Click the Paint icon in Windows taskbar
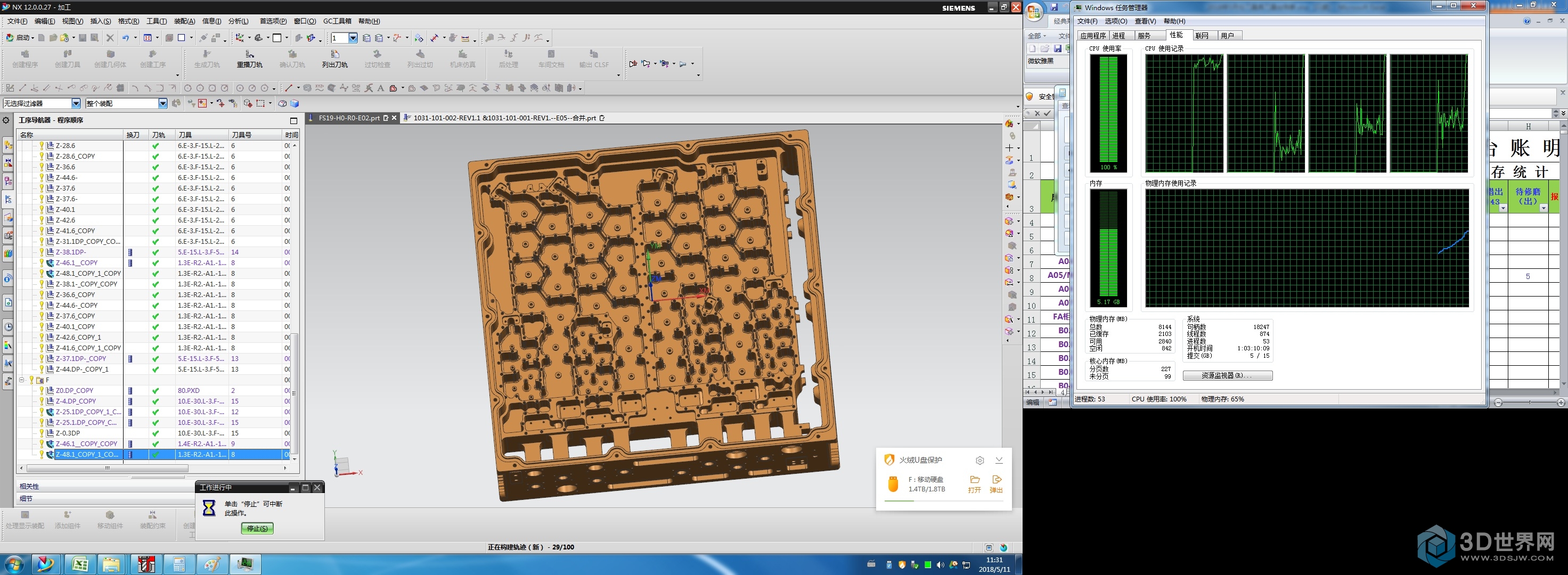The image size is (1568, 575). 212,564
